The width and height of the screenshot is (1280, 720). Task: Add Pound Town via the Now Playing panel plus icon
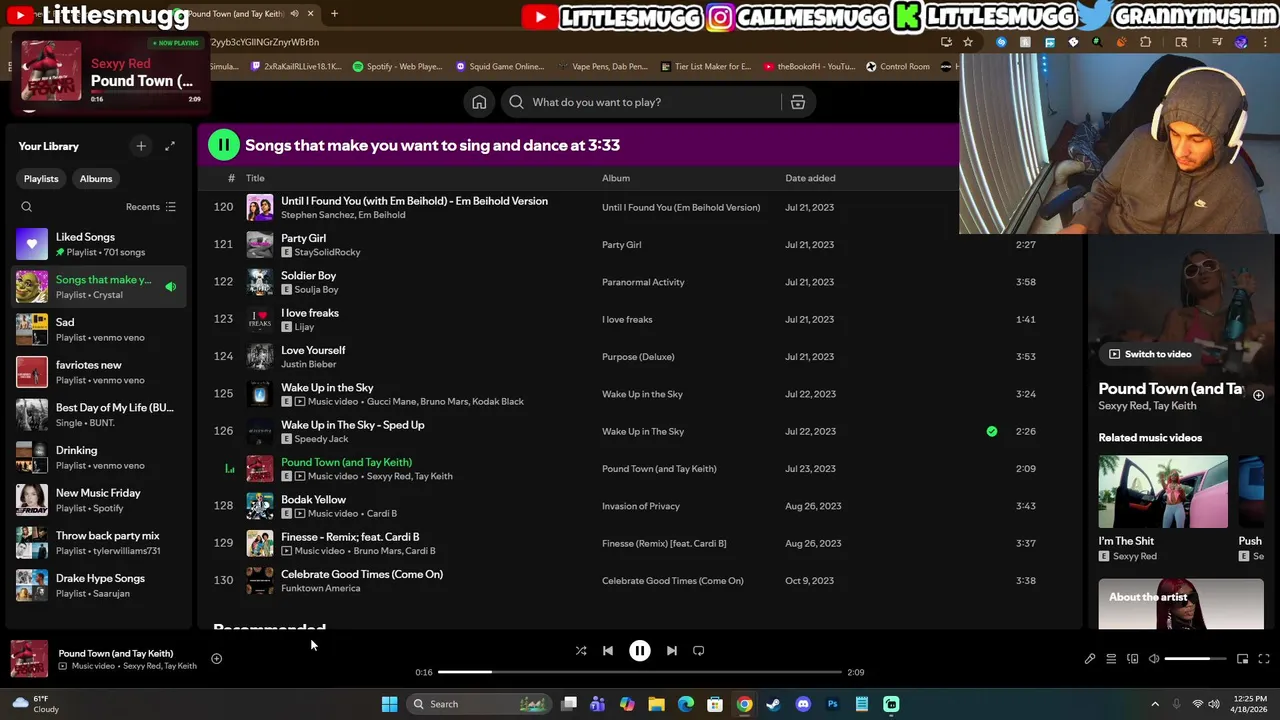(1258, 395)
